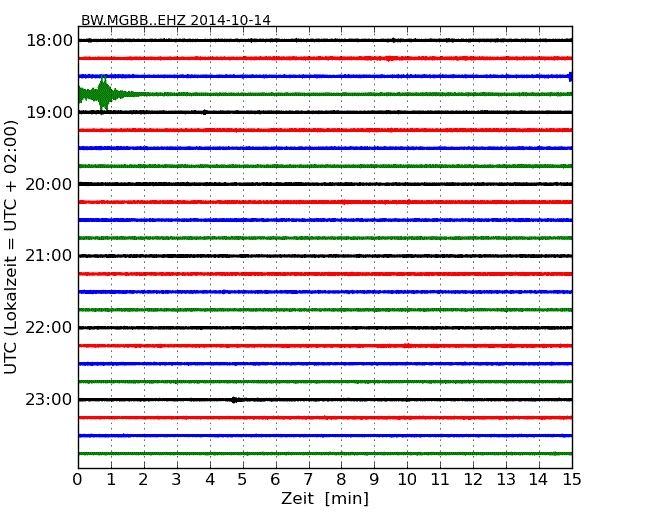Viewport: 650px width, 520px height.
Task: Click the 7 minute tick label
Action: coord(308,480)
